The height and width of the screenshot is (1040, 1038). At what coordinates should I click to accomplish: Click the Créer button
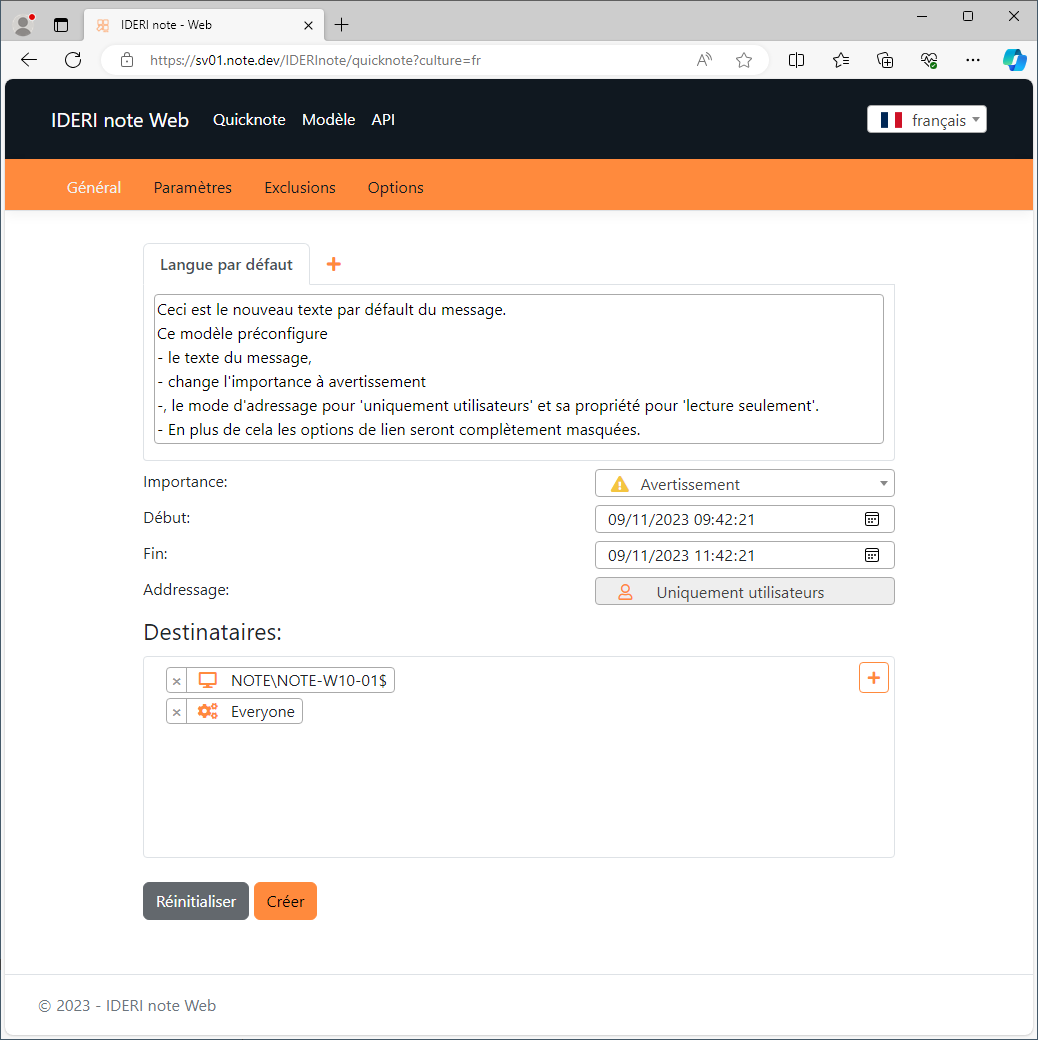285,901
